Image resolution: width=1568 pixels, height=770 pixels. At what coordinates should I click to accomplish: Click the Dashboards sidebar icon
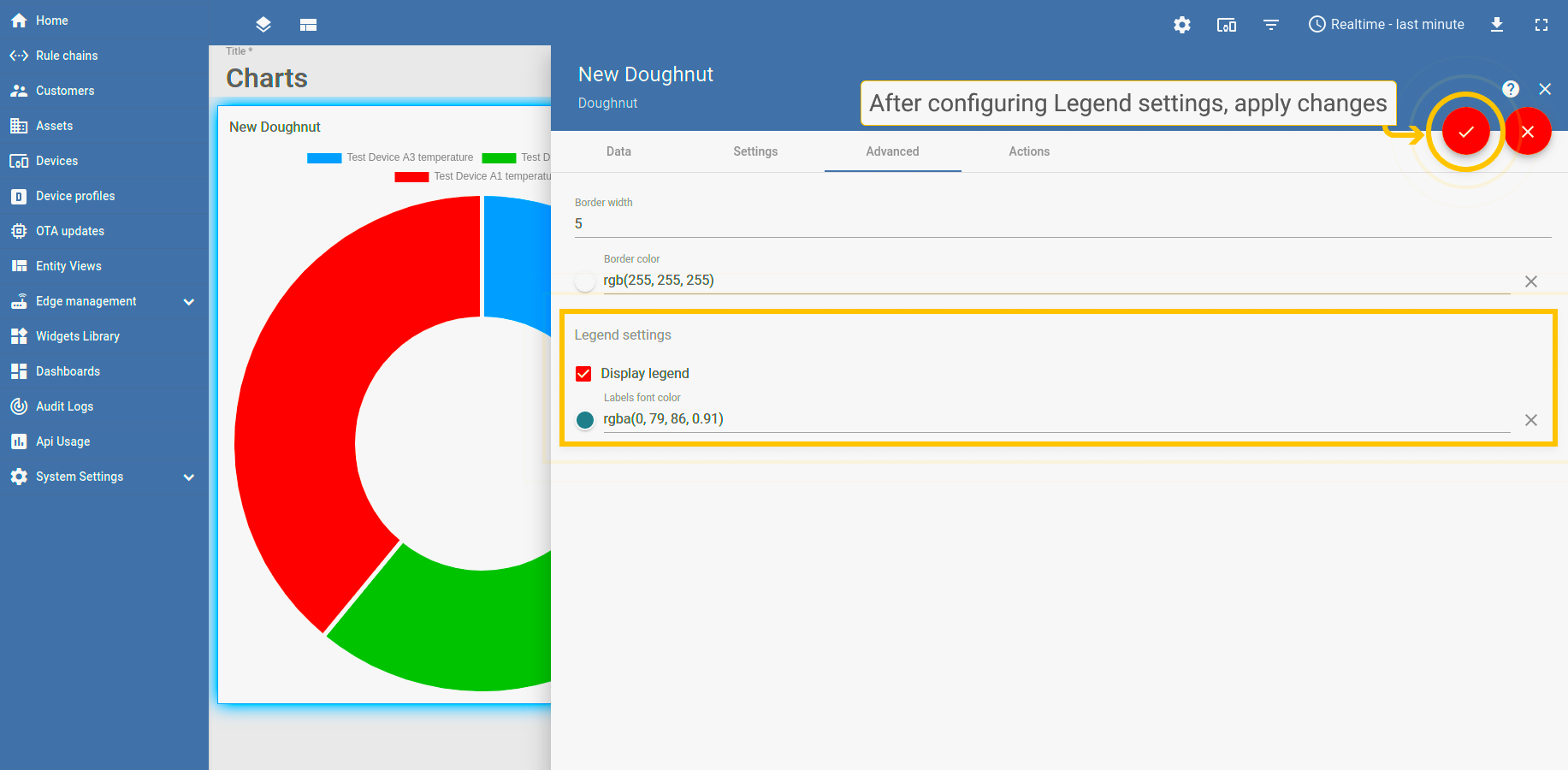coord(19,371)
